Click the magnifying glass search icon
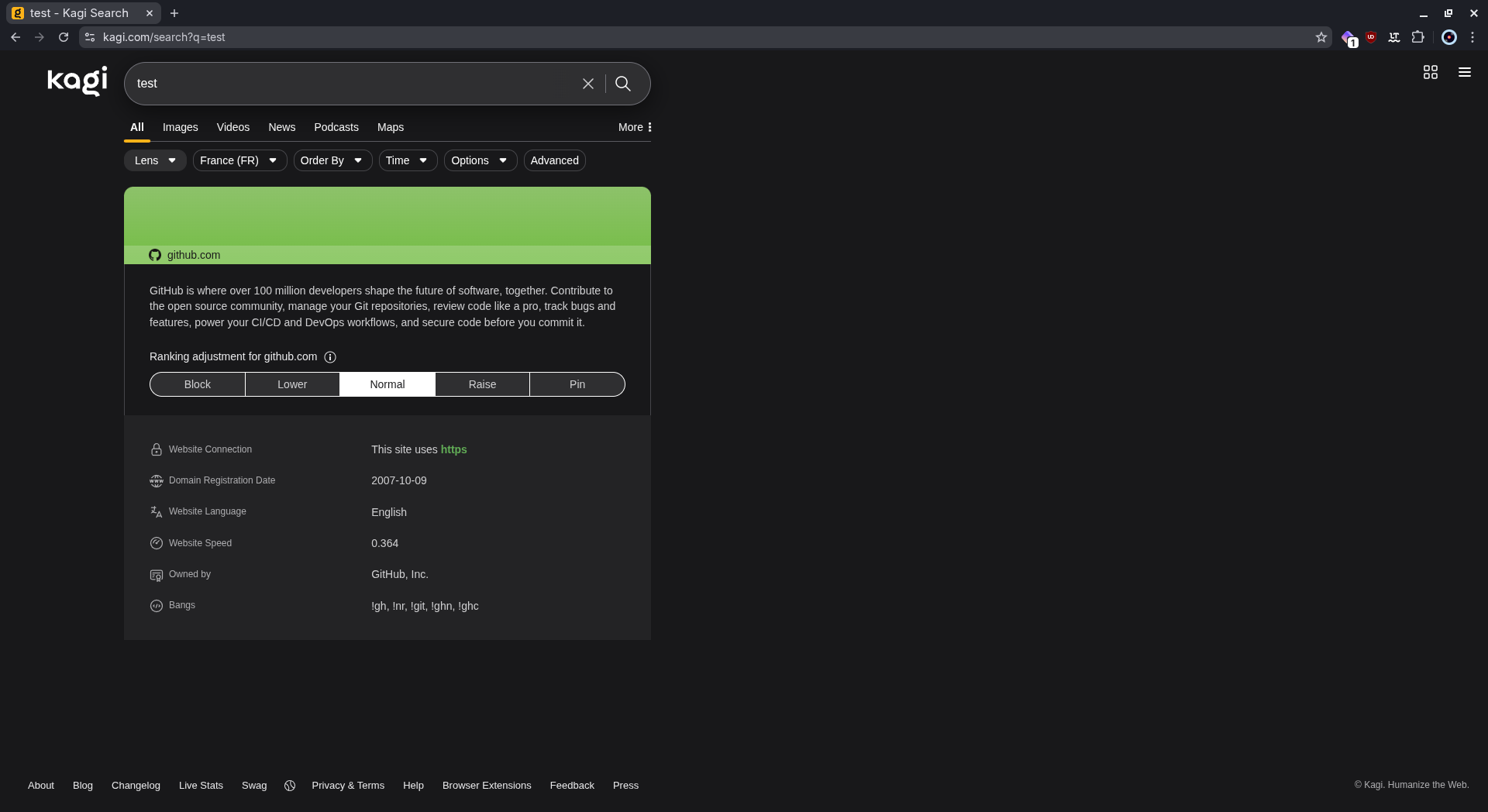The width and height of the screenshot is (1488, 812). coord(623,84)
